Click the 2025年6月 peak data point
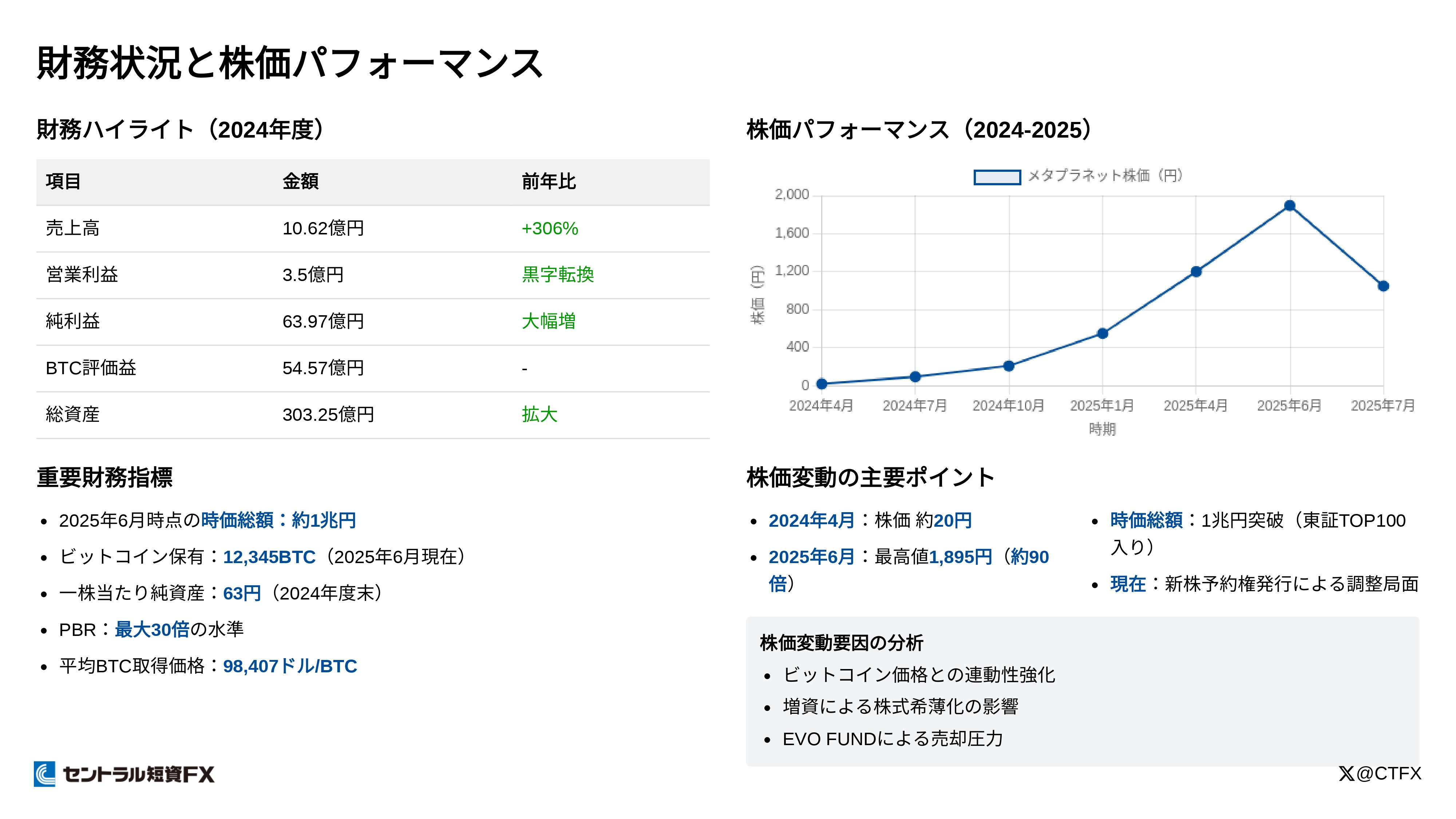Screen dimensions: 1456x819 click(1289, 206)
